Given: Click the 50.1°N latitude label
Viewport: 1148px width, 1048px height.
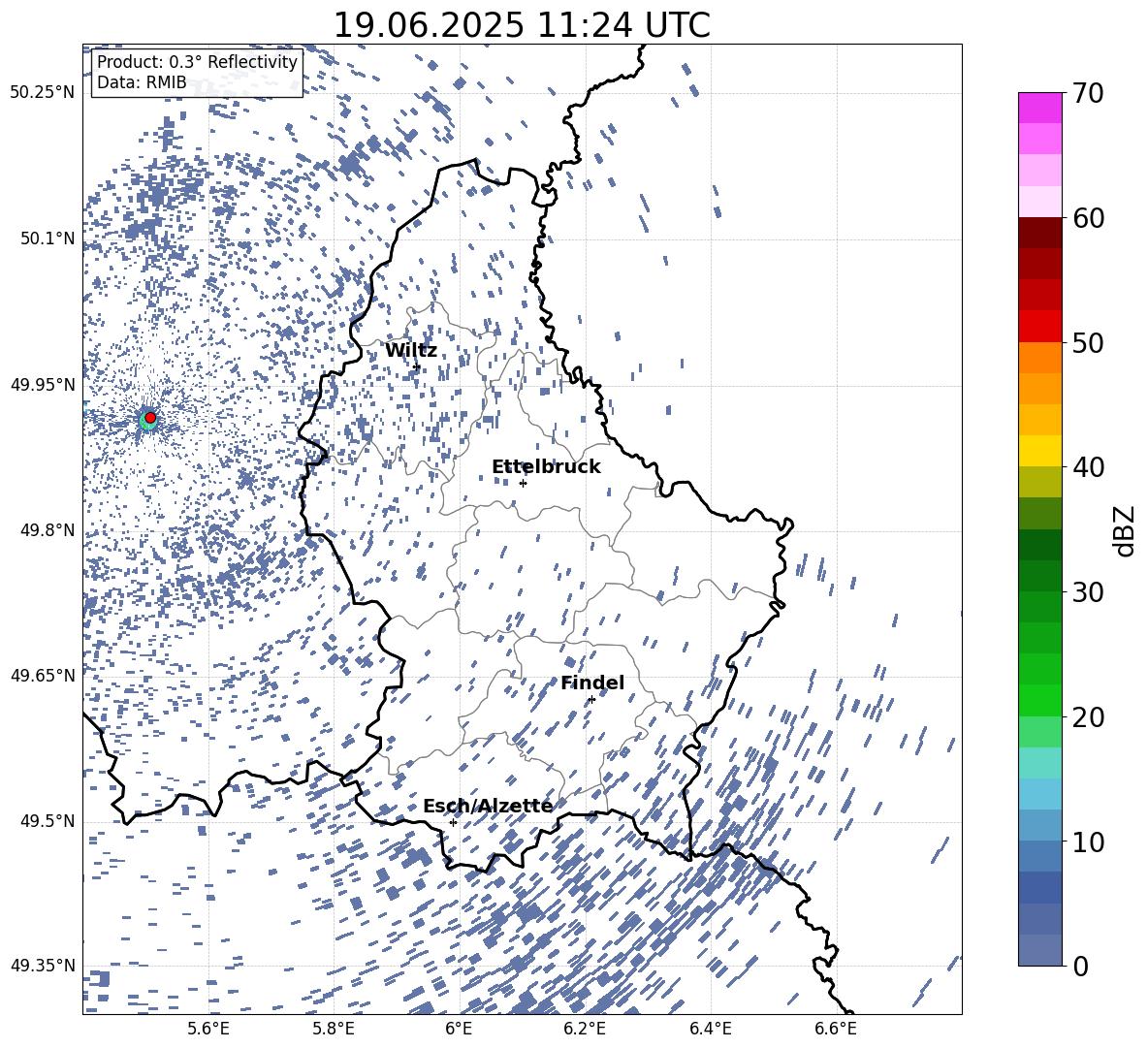Looking at the screenshot, I should tap(48, 238).
